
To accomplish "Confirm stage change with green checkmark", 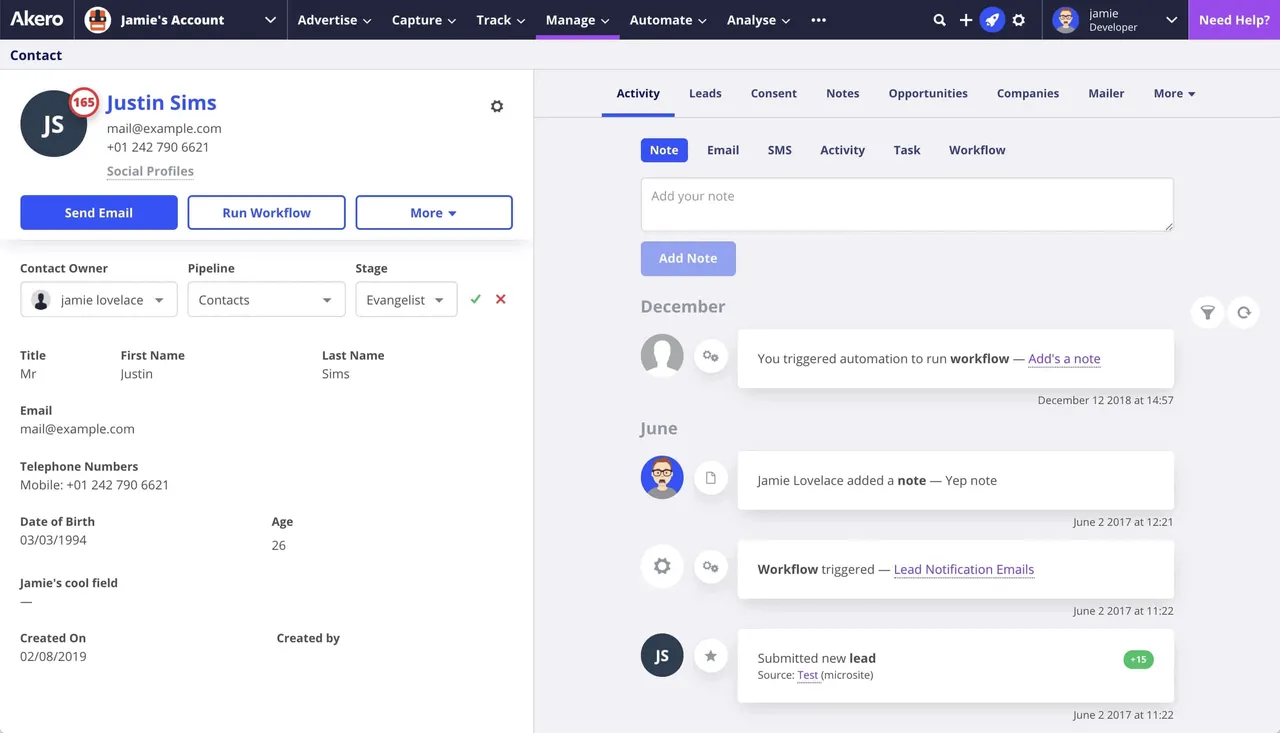I will click(475, 299).
